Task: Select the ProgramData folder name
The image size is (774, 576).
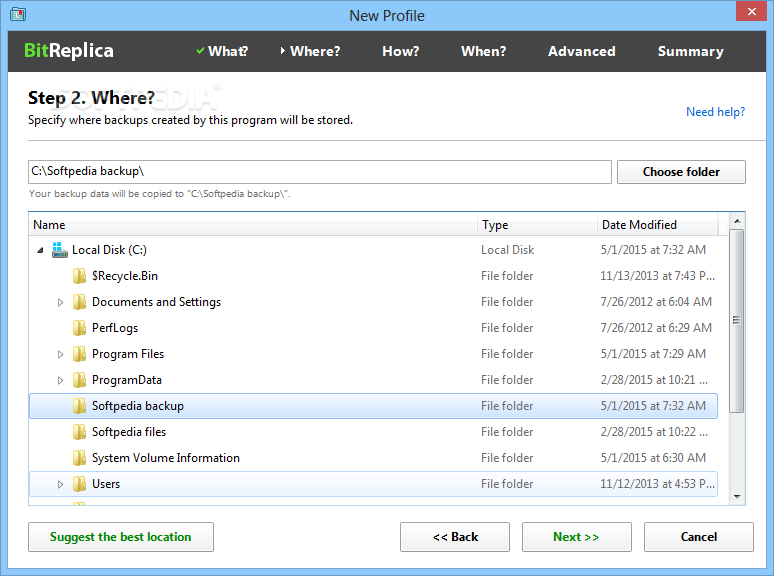Action: coord(127,380)
